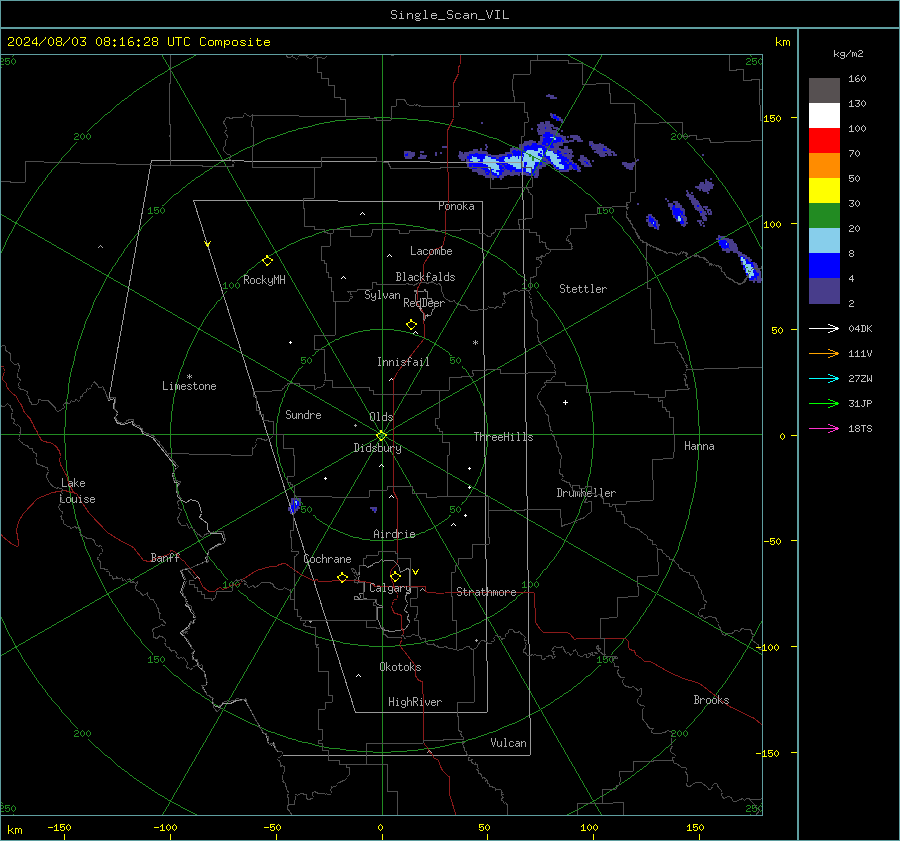Viewport: 900px width, 841px height.
Task: Click the Lacombe town label
Action: click(x=431, y=251)
